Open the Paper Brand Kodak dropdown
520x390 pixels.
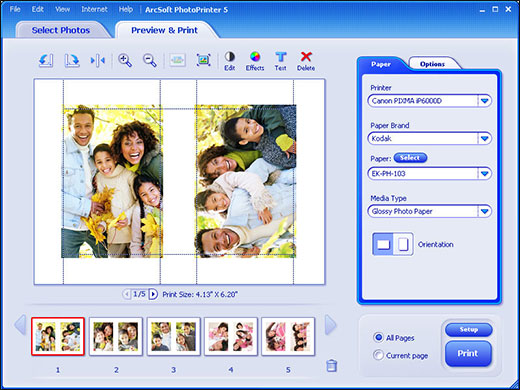[x=485, y=138]
